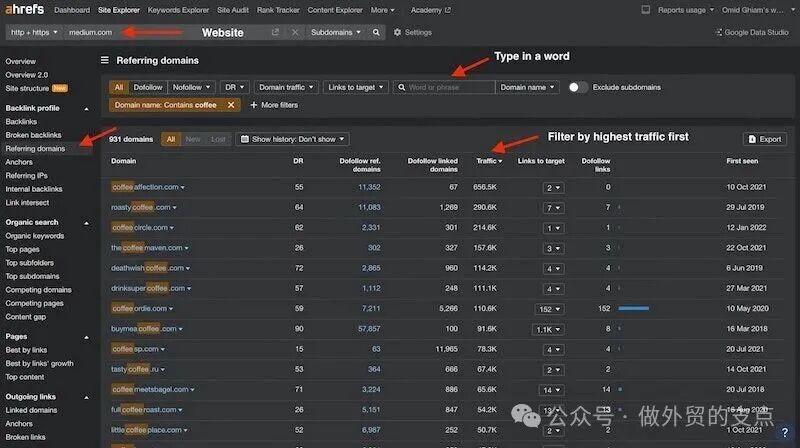Open the 11,352 dofollow ref. domains link
The image size is (800, 448).
(369, 187)
